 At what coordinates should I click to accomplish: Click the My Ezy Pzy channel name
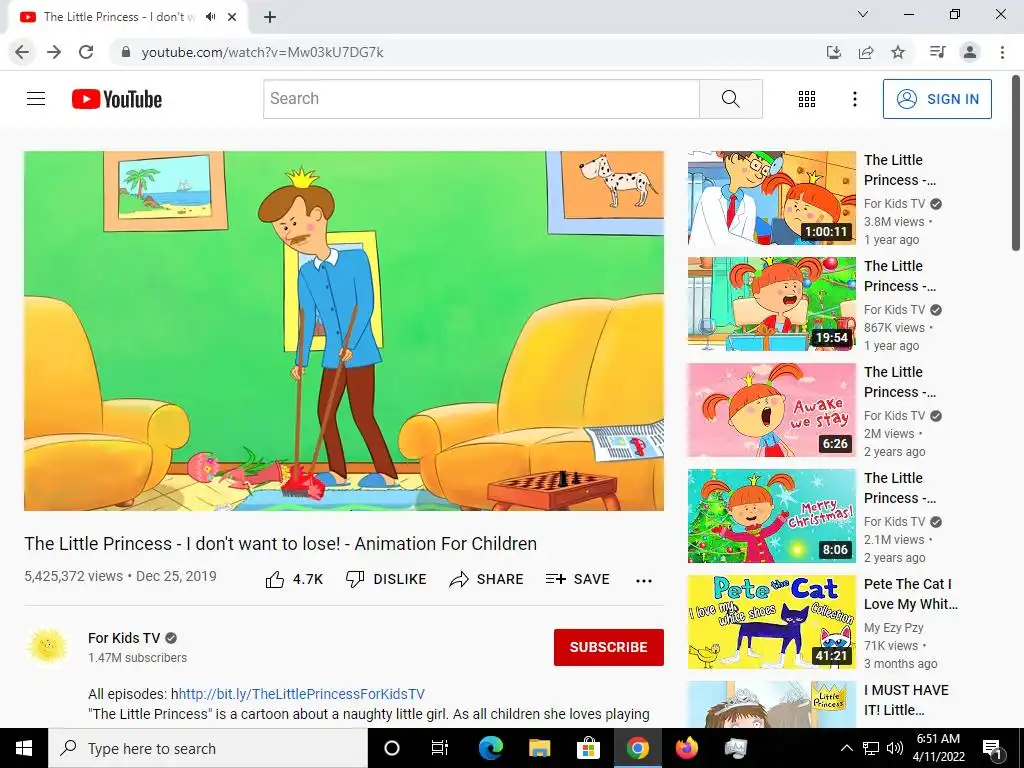coord(893,628)
